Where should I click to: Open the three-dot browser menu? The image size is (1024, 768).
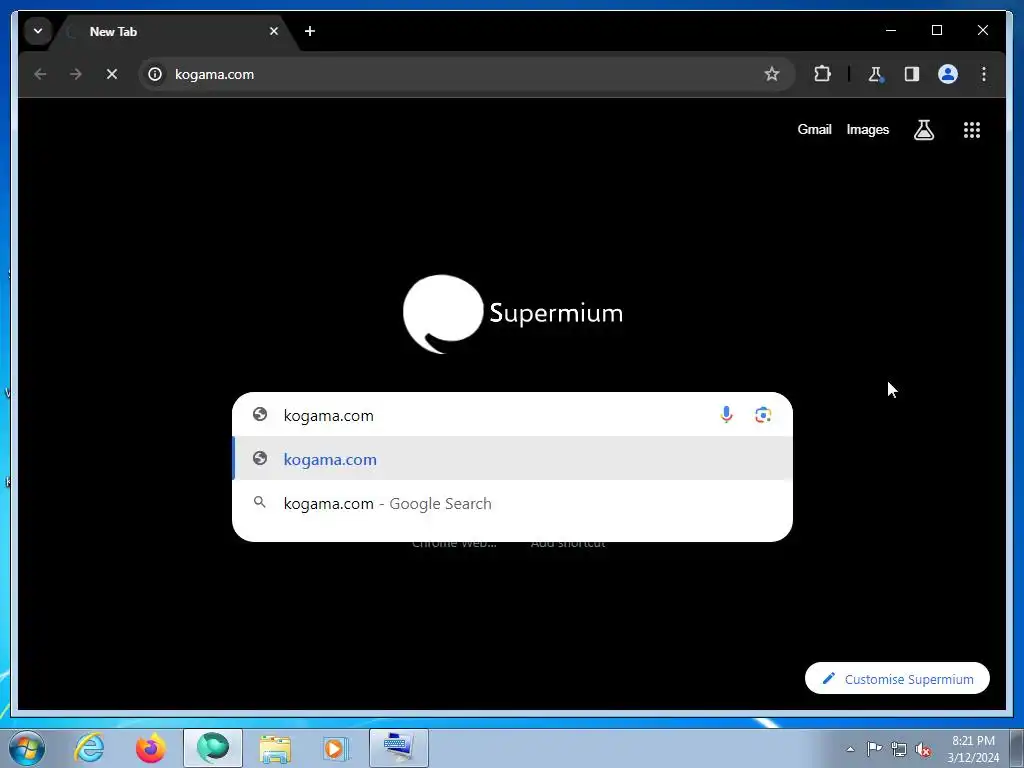(984, 74)
